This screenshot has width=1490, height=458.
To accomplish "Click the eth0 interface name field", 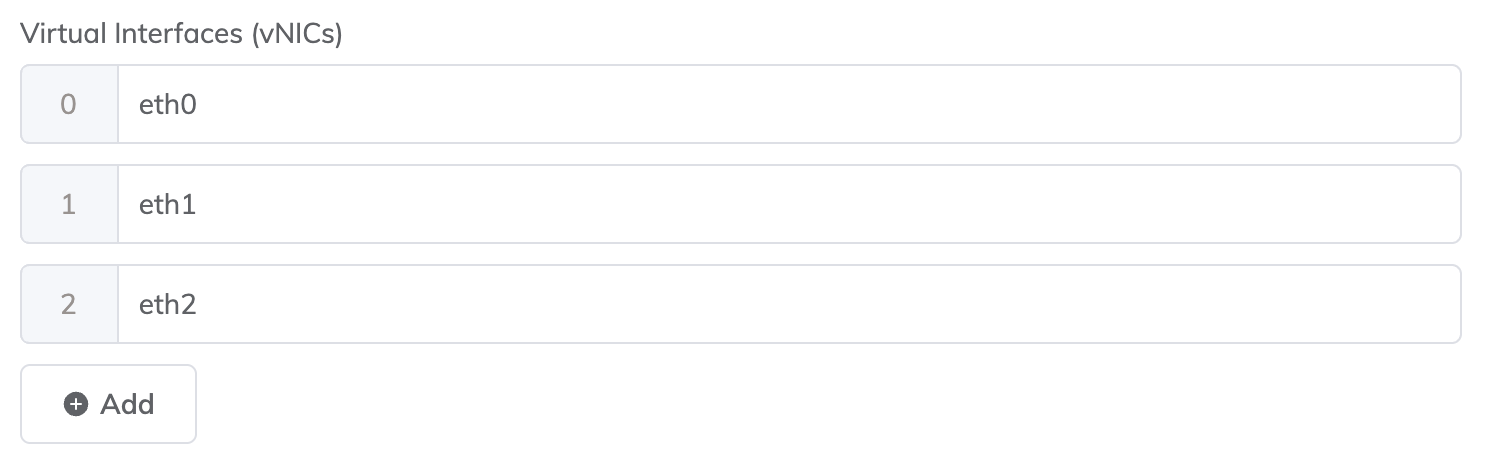I will pyautogui.click(x=788, y=104).
